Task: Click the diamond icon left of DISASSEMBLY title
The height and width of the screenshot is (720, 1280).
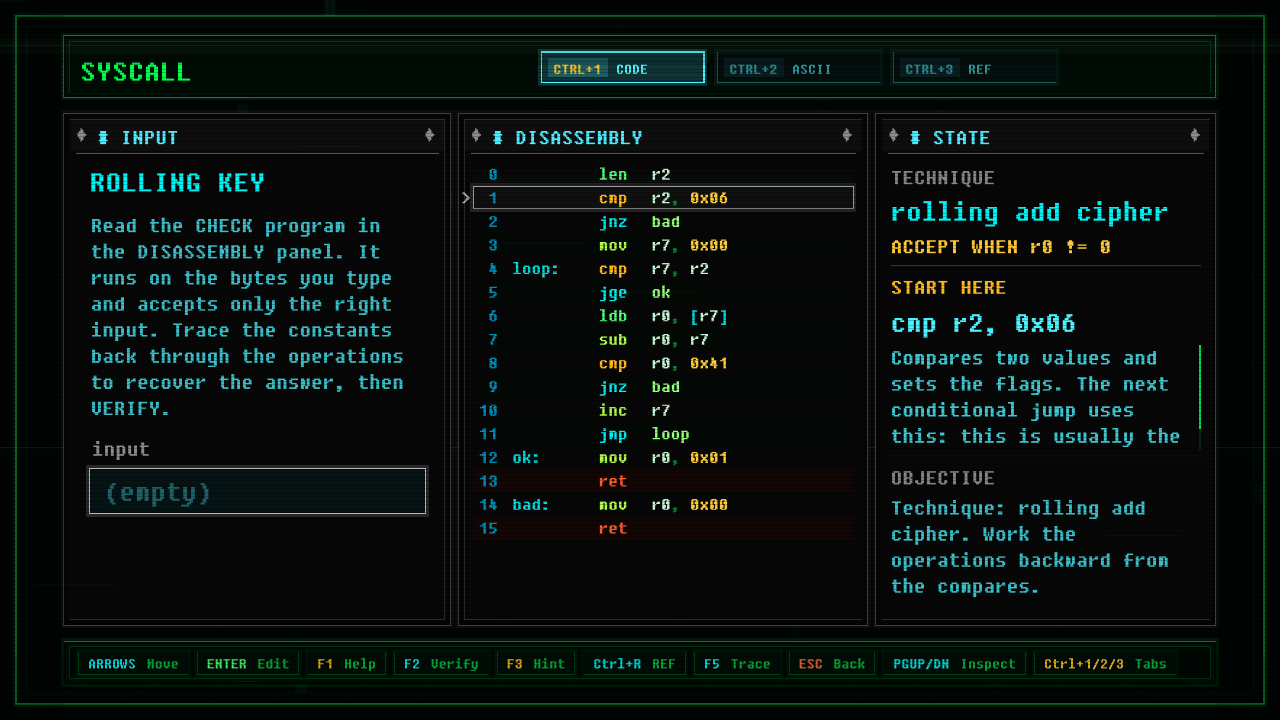Action: pyautogui.click(x=476, y=136)
